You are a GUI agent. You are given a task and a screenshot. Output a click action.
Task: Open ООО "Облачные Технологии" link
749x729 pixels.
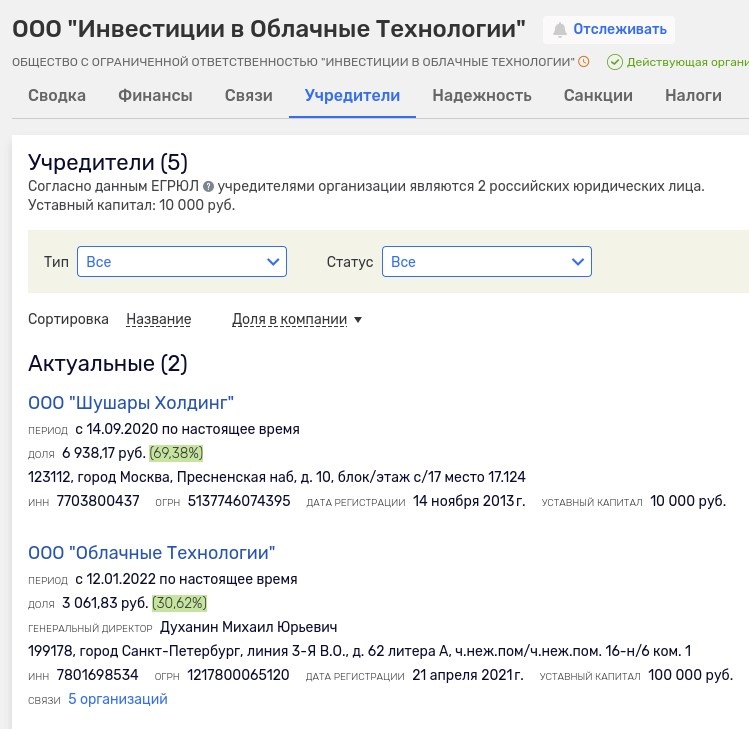(x=151, y=553)
